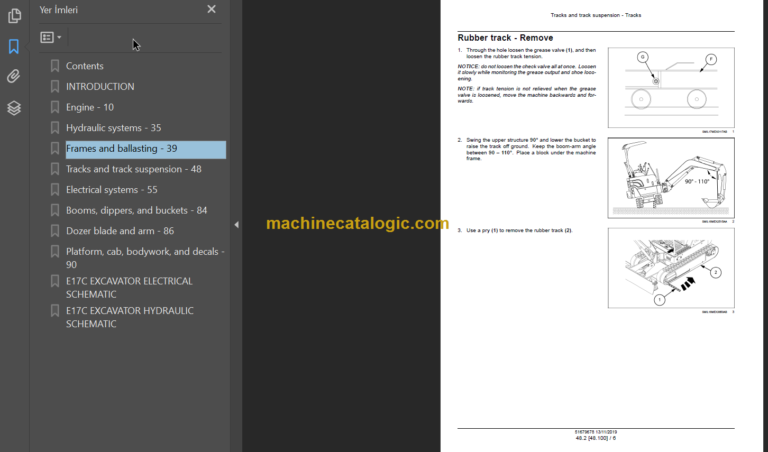This screenshot has width=768, height=452.
Task: Select Frames and ballasting - 39 bookmark
Action: (x=146, y=149)
